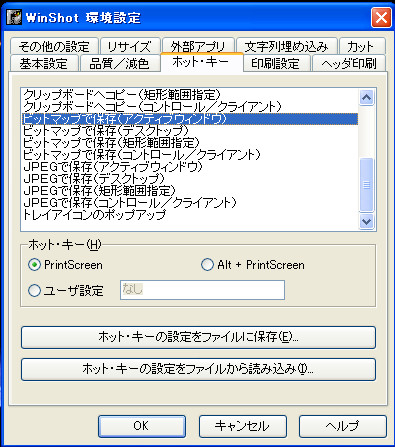
Task: Open help with the ヘルプ button
Action: (x=343, y=426)
